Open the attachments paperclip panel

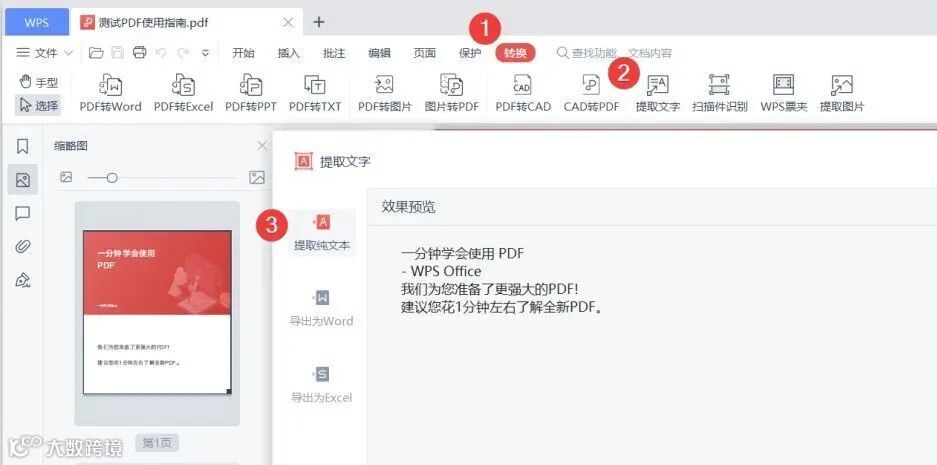(x=23, y=246)
